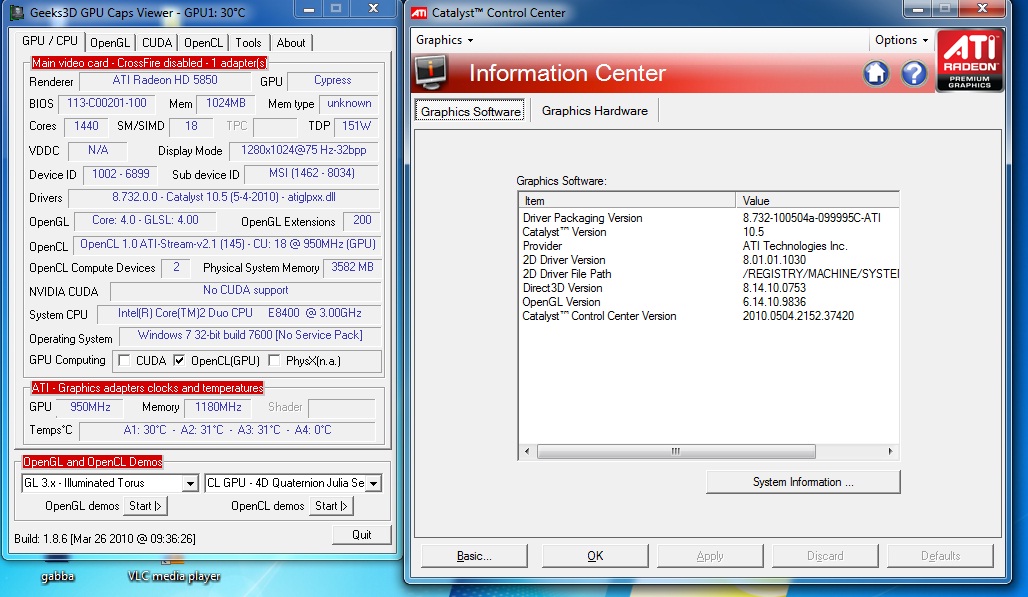Start the OpenCL demo
Image resolution: width=1028 pixels, height=597 pixels.
pos(331,506)
